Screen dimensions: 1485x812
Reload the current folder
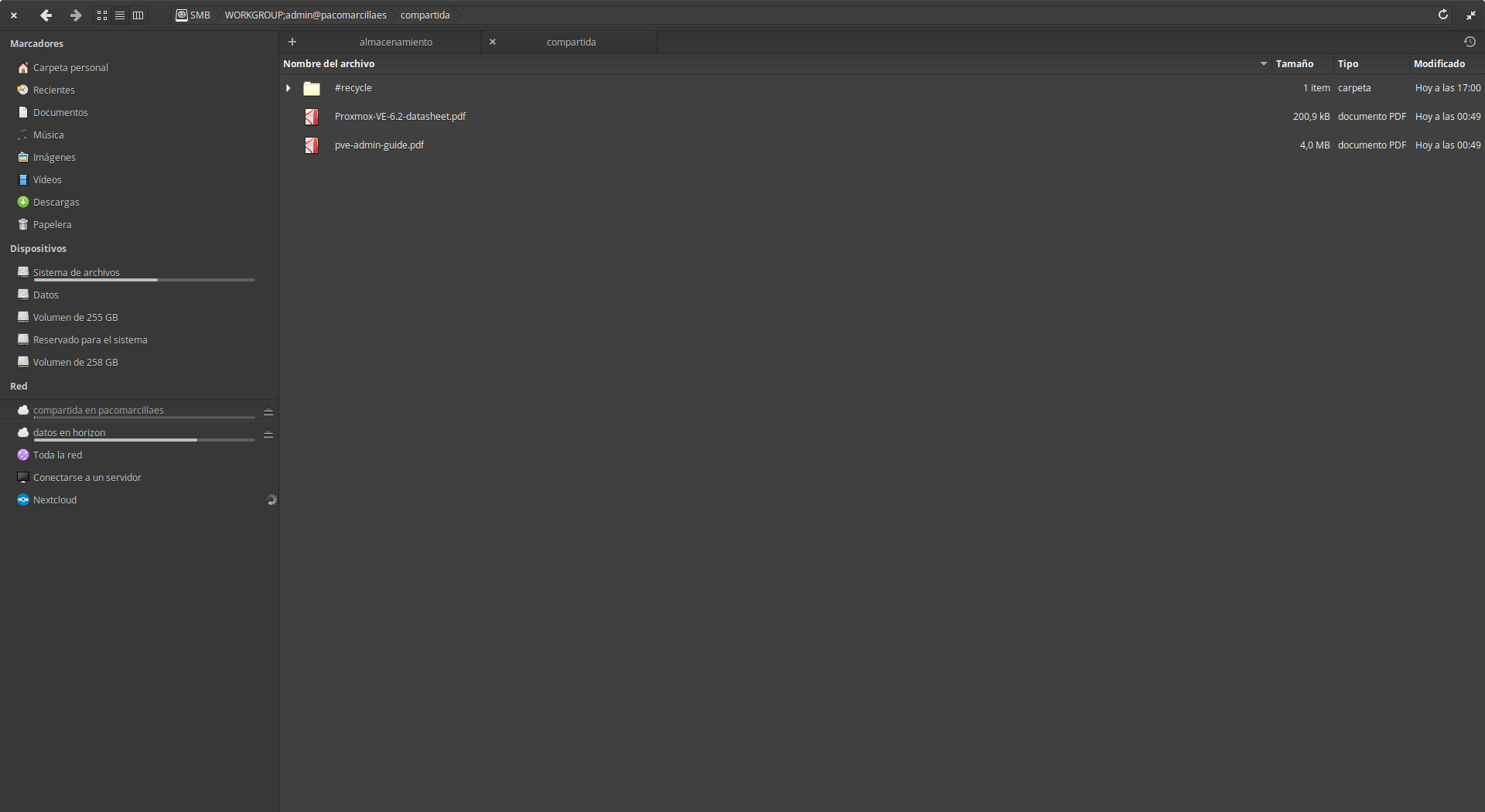[x=1442, y=15]
